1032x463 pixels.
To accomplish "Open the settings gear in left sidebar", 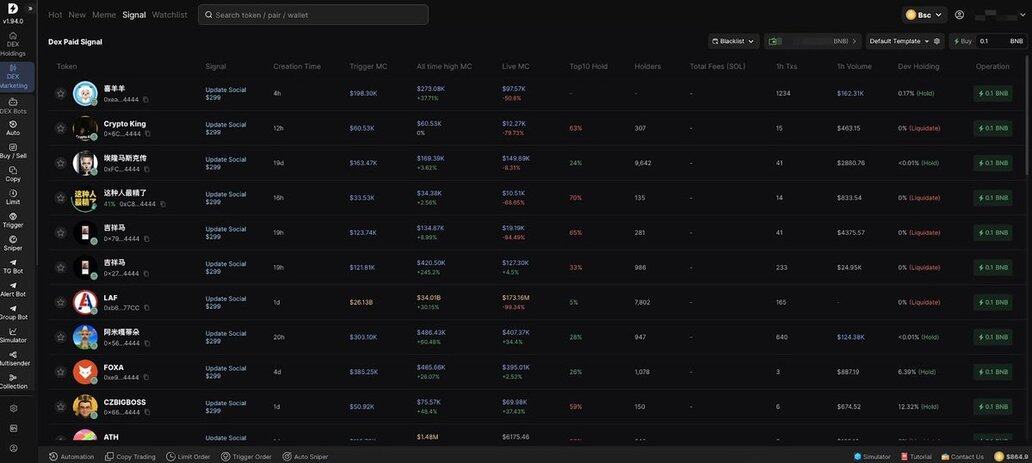I will (13, 408).
